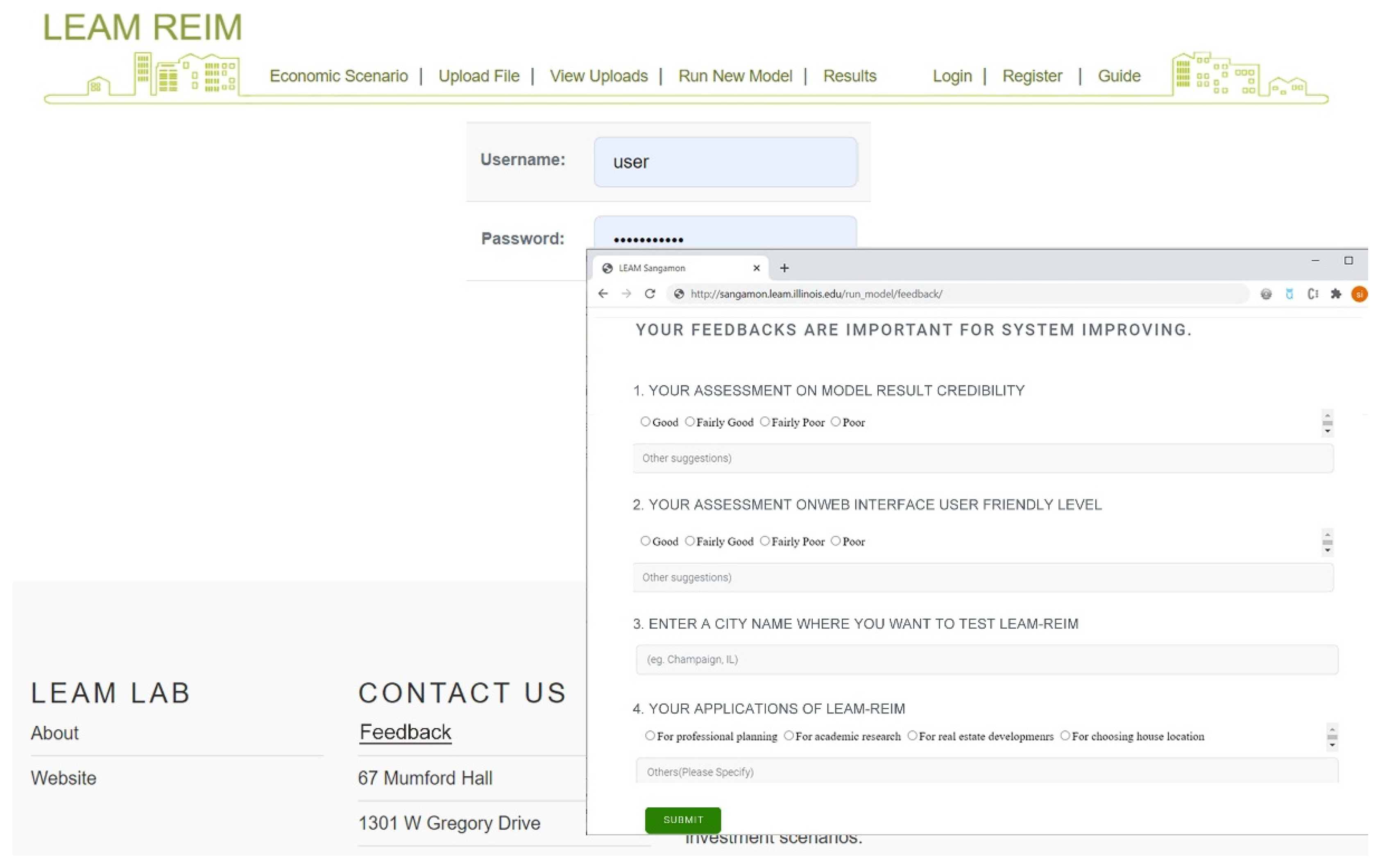1387x868 pixels.
Task: Click the browser forward arrow
Action: [626, 294]
